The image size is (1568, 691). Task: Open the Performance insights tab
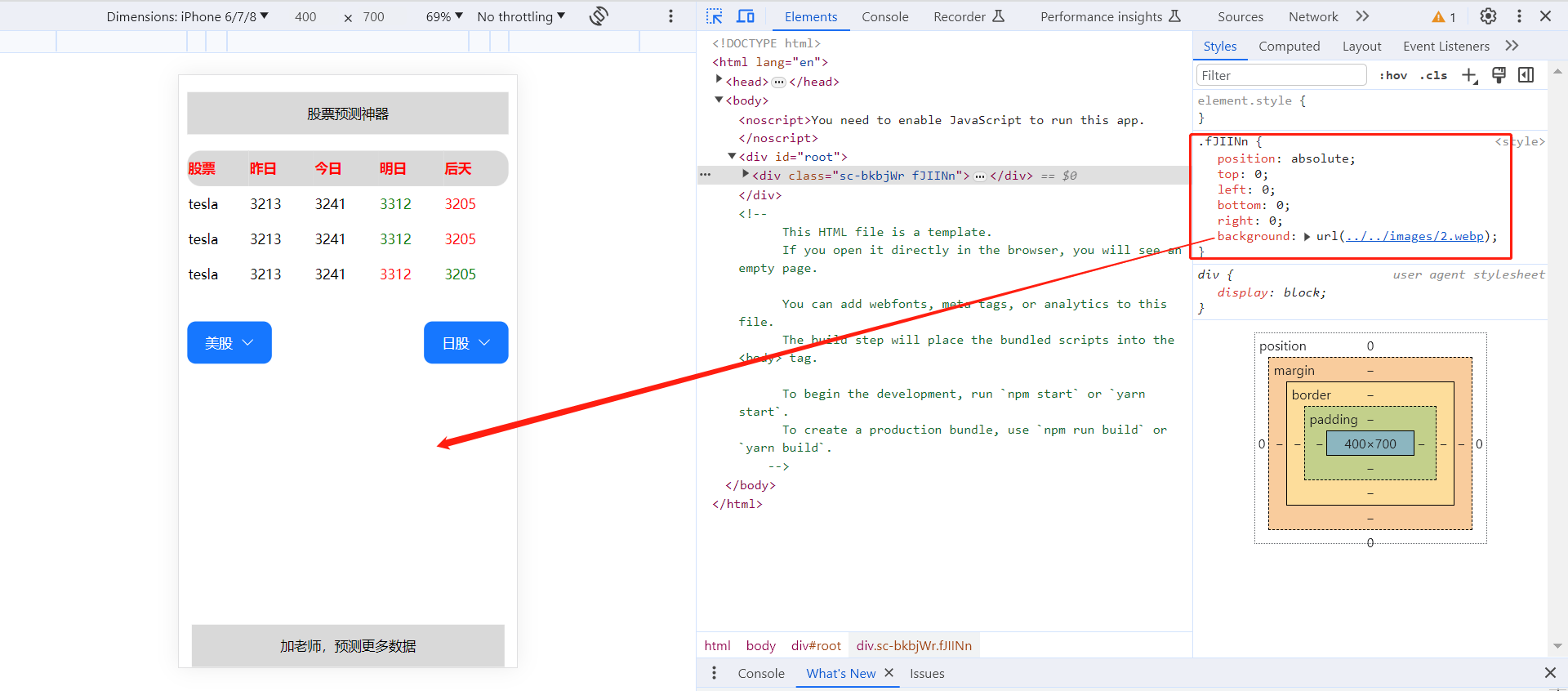click(1111, 16)
